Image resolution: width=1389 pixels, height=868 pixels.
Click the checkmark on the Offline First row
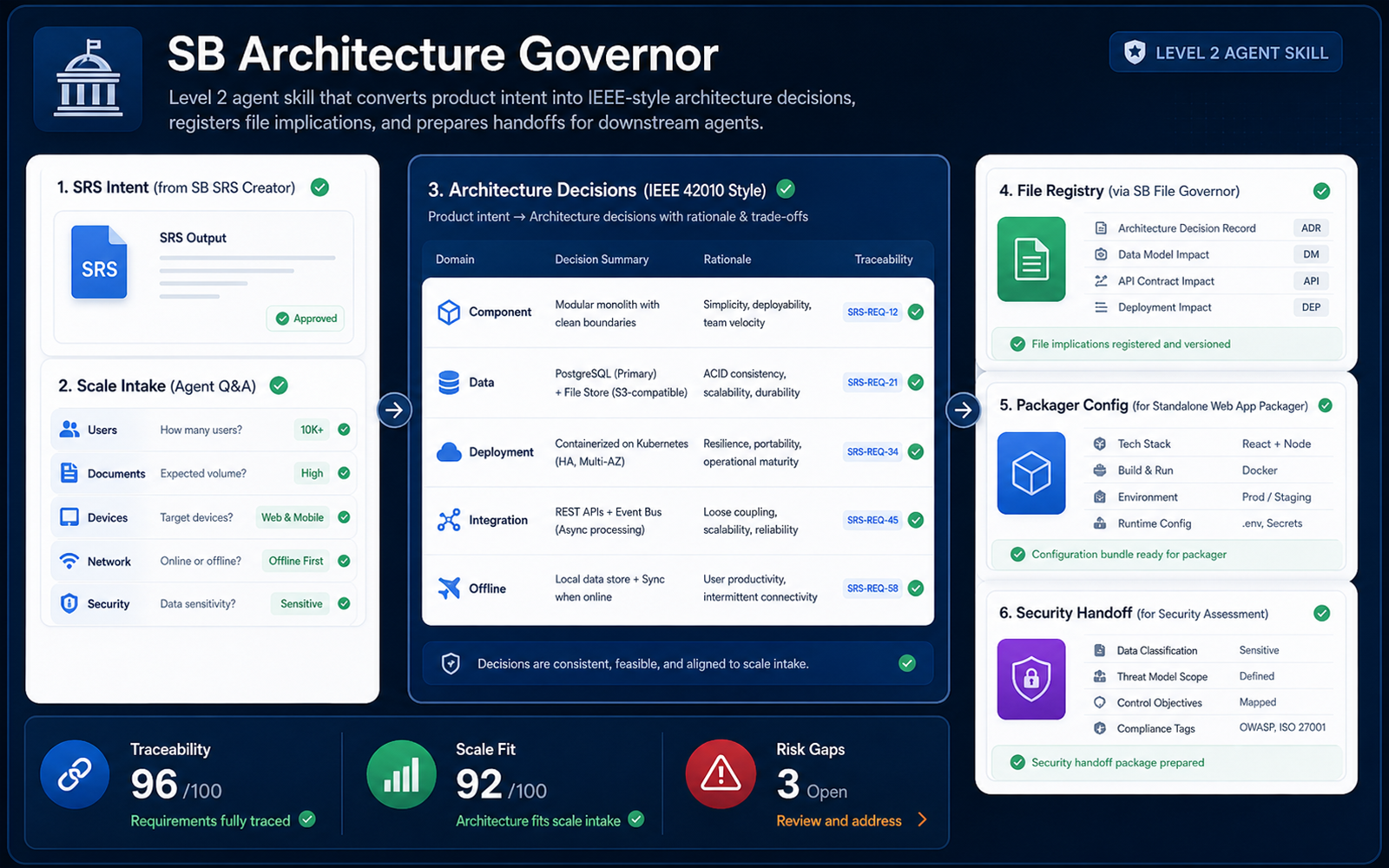click(x=344, y=561)
